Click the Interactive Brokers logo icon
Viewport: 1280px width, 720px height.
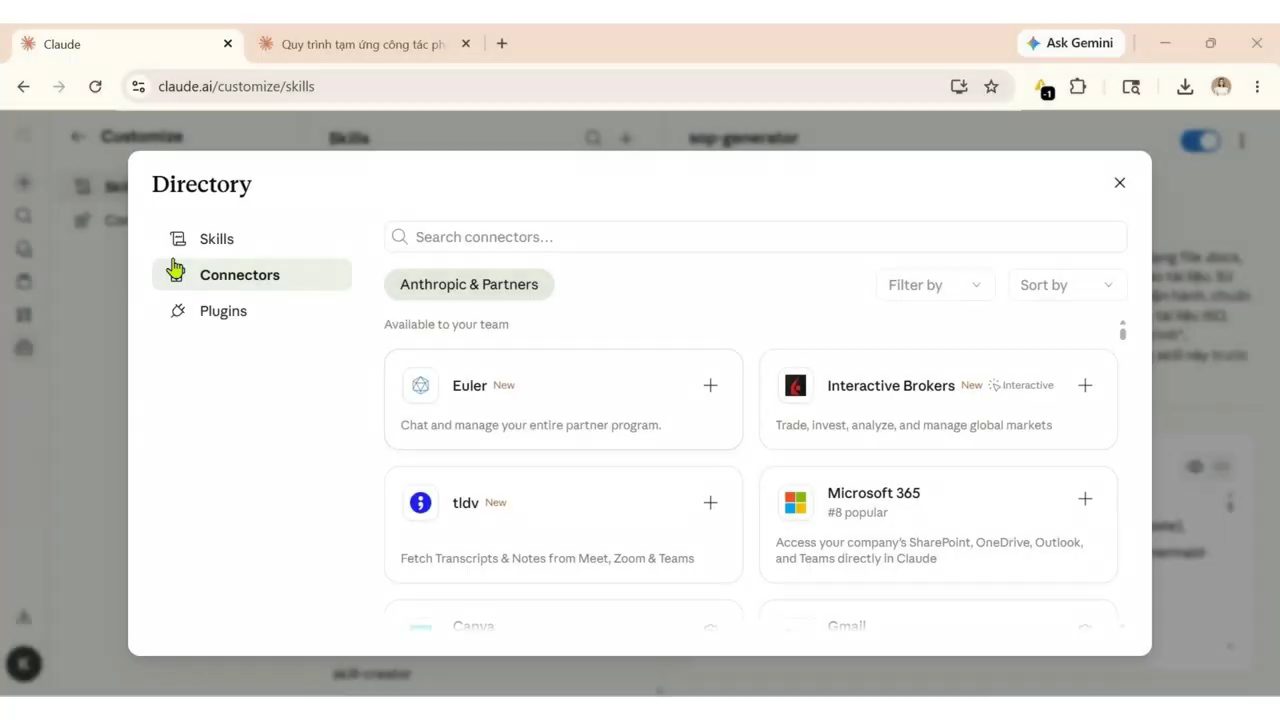(795, 385)
